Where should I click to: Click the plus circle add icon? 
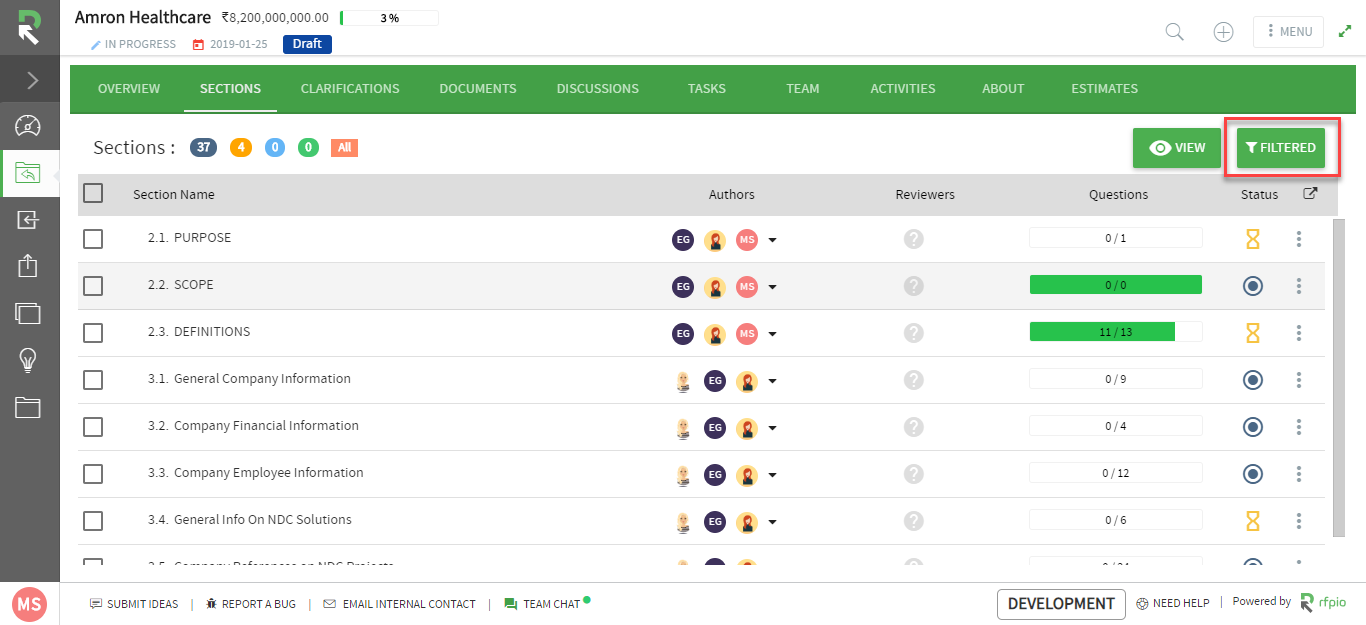[x=1223, y=31]
